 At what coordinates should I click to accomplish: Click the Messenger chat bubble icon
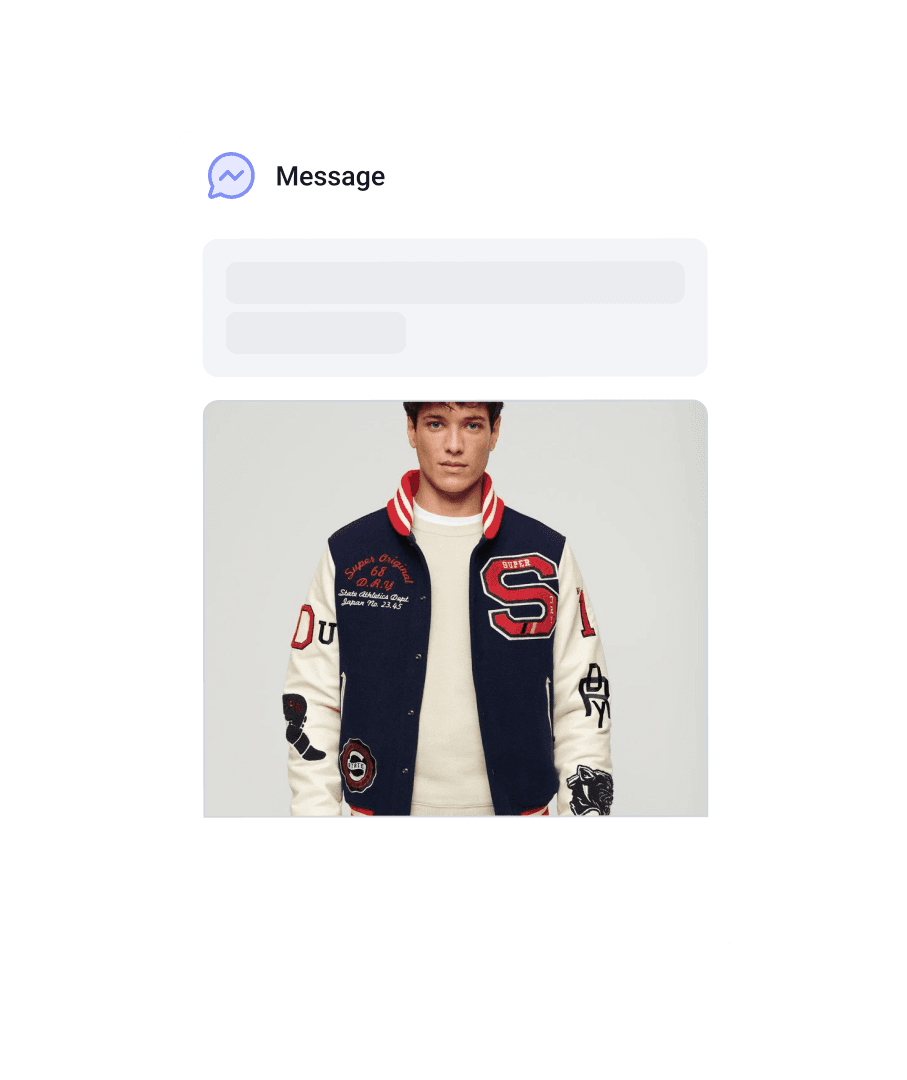[231, 176]
